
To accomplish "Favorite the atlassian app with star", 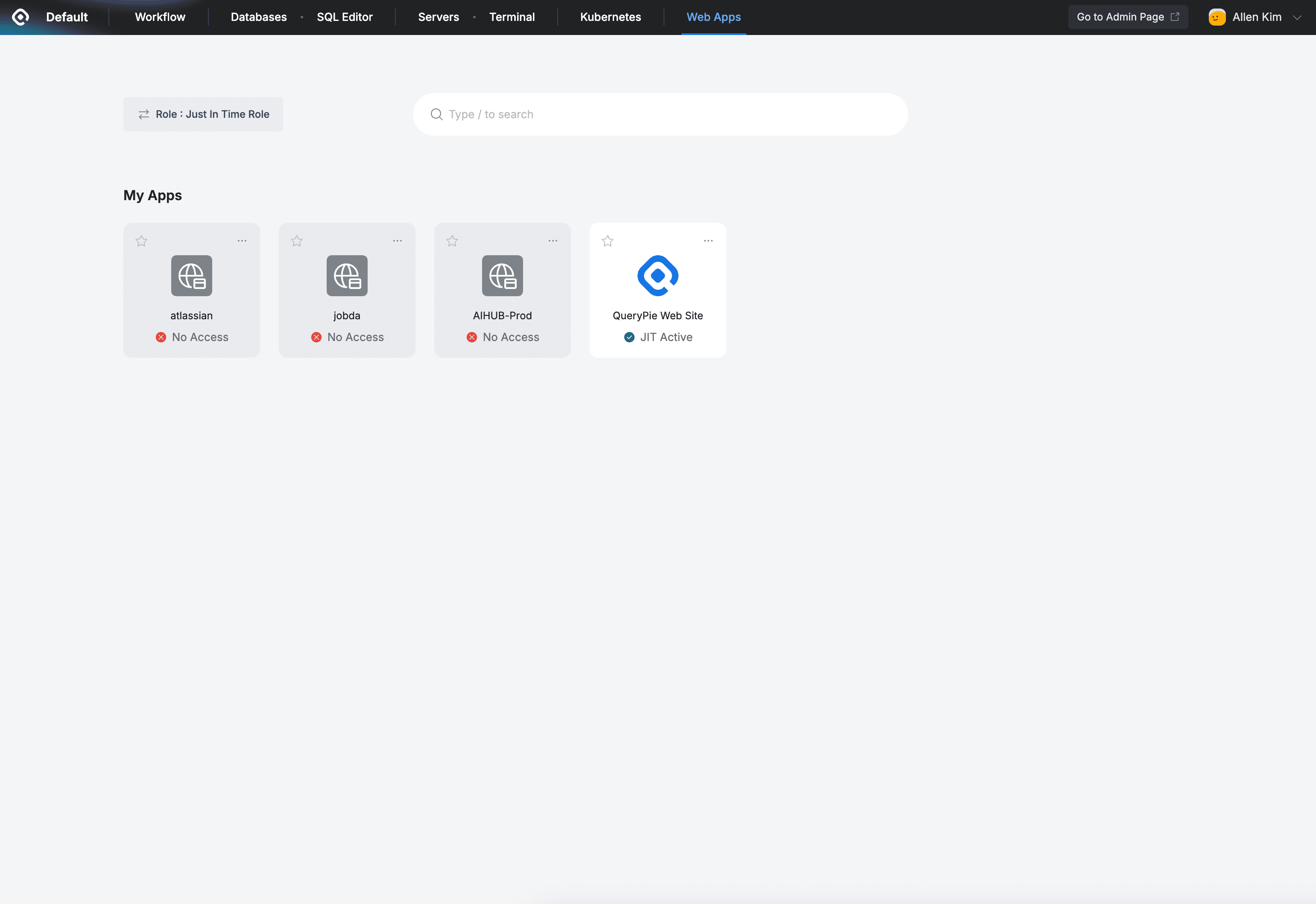I will [x=141, y=241].
